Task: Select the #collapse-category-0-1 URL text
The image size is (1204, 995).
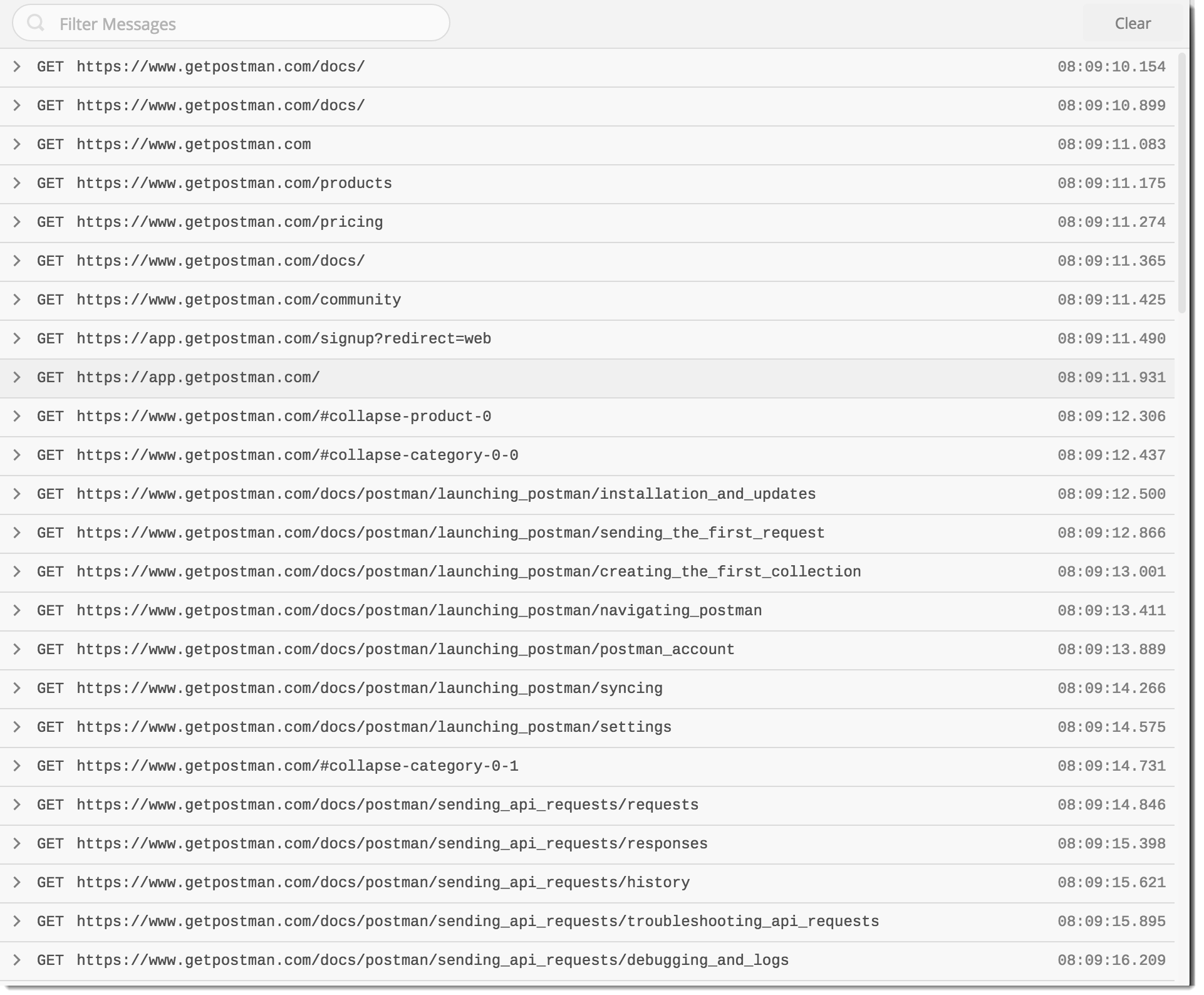Action: click(x=298, y=766)
